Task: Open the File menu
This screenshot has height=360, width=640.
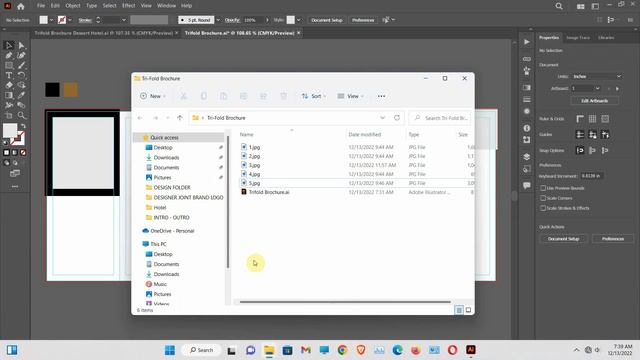Action: coord(41,6)
